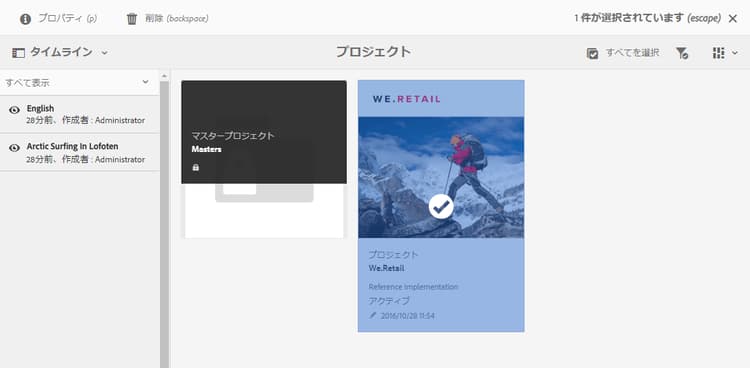
Task: Expand the タイムライン rail dropdown chevron
Action: tap(104, 53)
